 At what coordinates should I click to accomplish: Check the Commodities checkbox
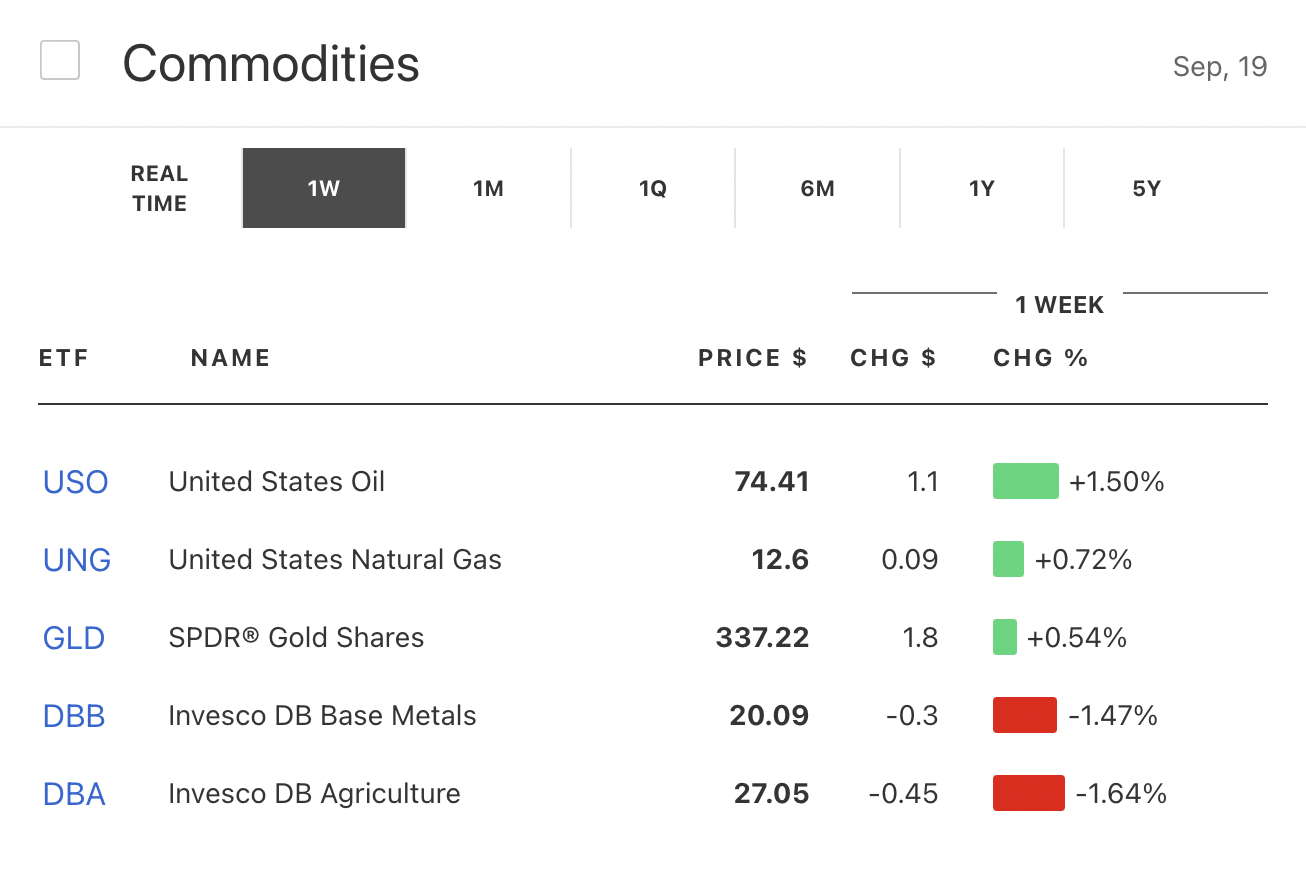coord(60,61)
